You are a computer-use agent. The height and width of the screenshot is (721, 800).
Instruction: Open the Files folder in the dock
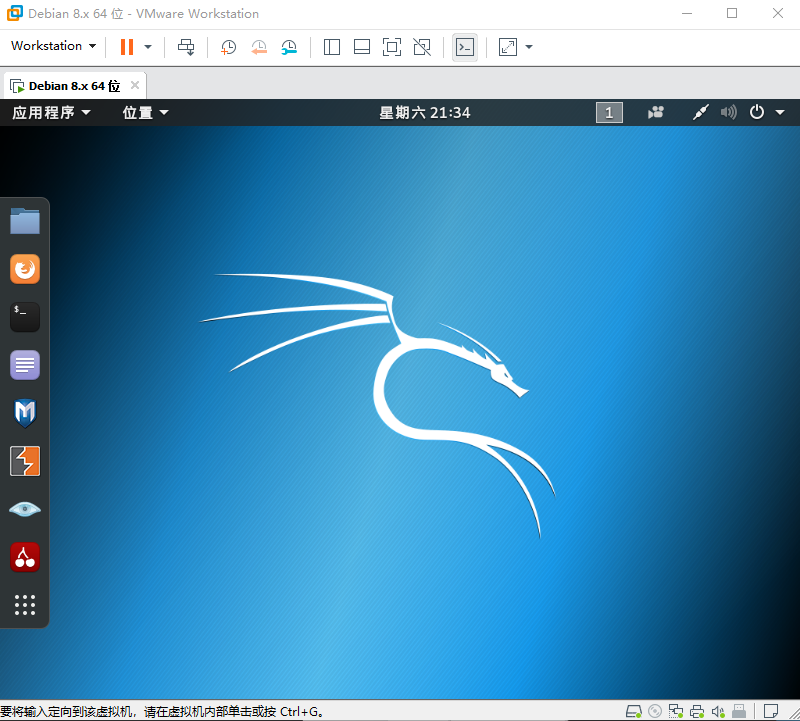click(25, 221)
